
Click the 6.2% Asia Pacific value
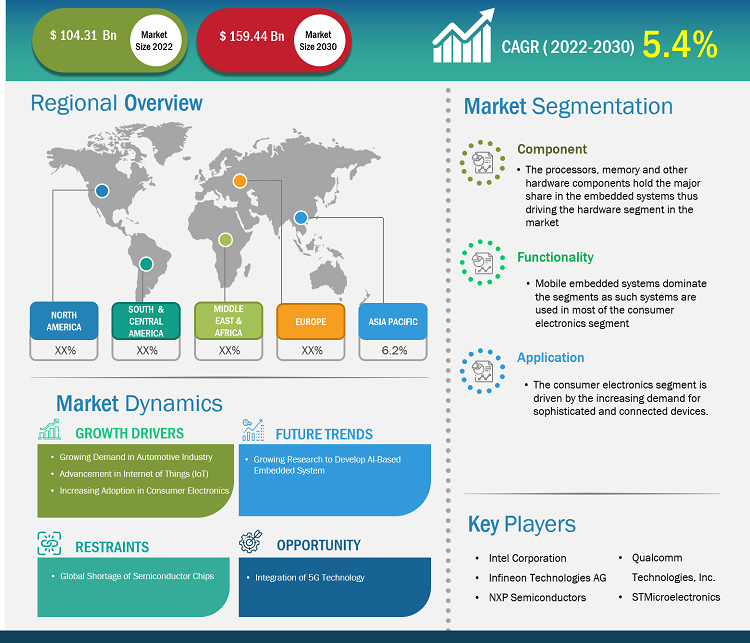(x=394, y=350)
